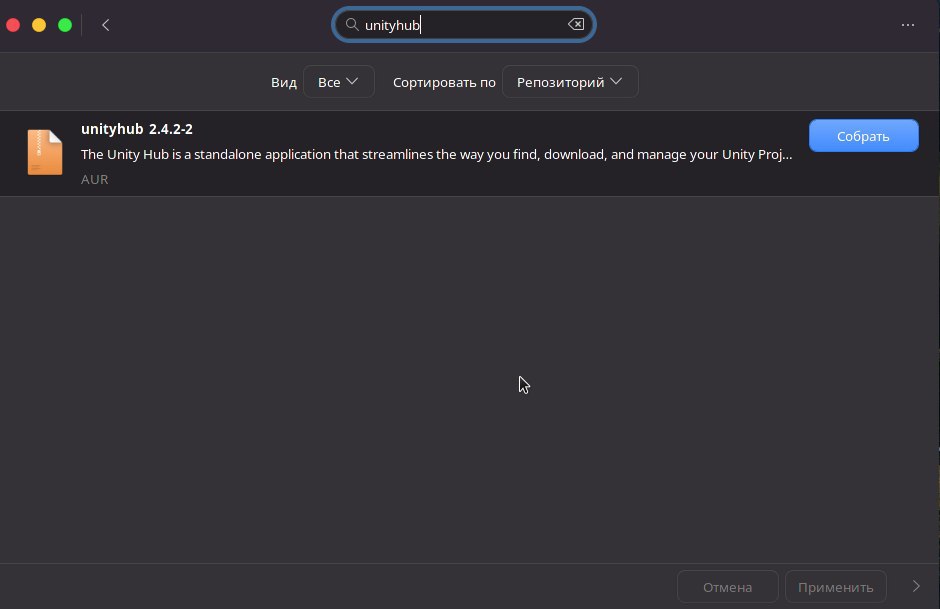Build unityhub with the Собрать button
Image resolution: width=940 pixels, height=609 pixels.
click(863, 136)
